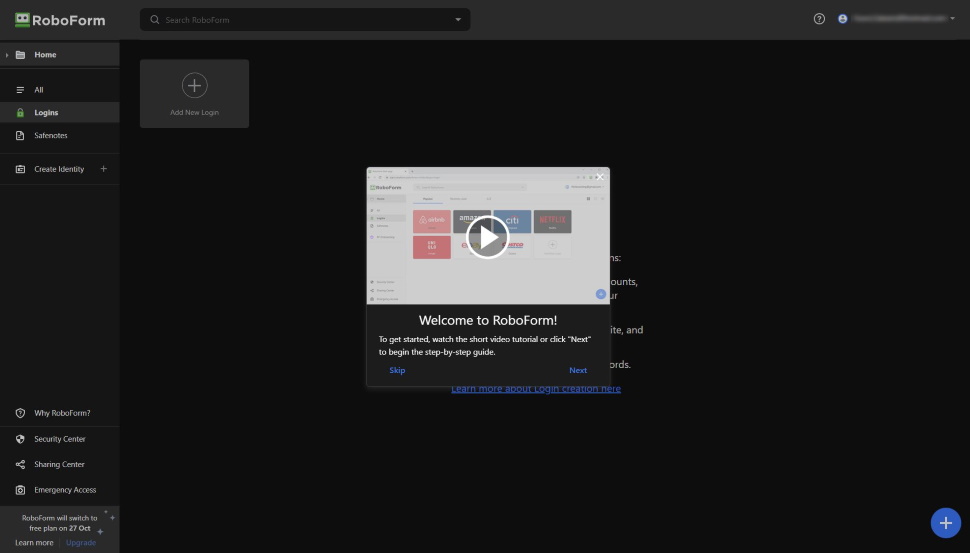Click Next in the welcome dialog
Viewport: 970px width, 553px height.
click(x=578, y=371)
